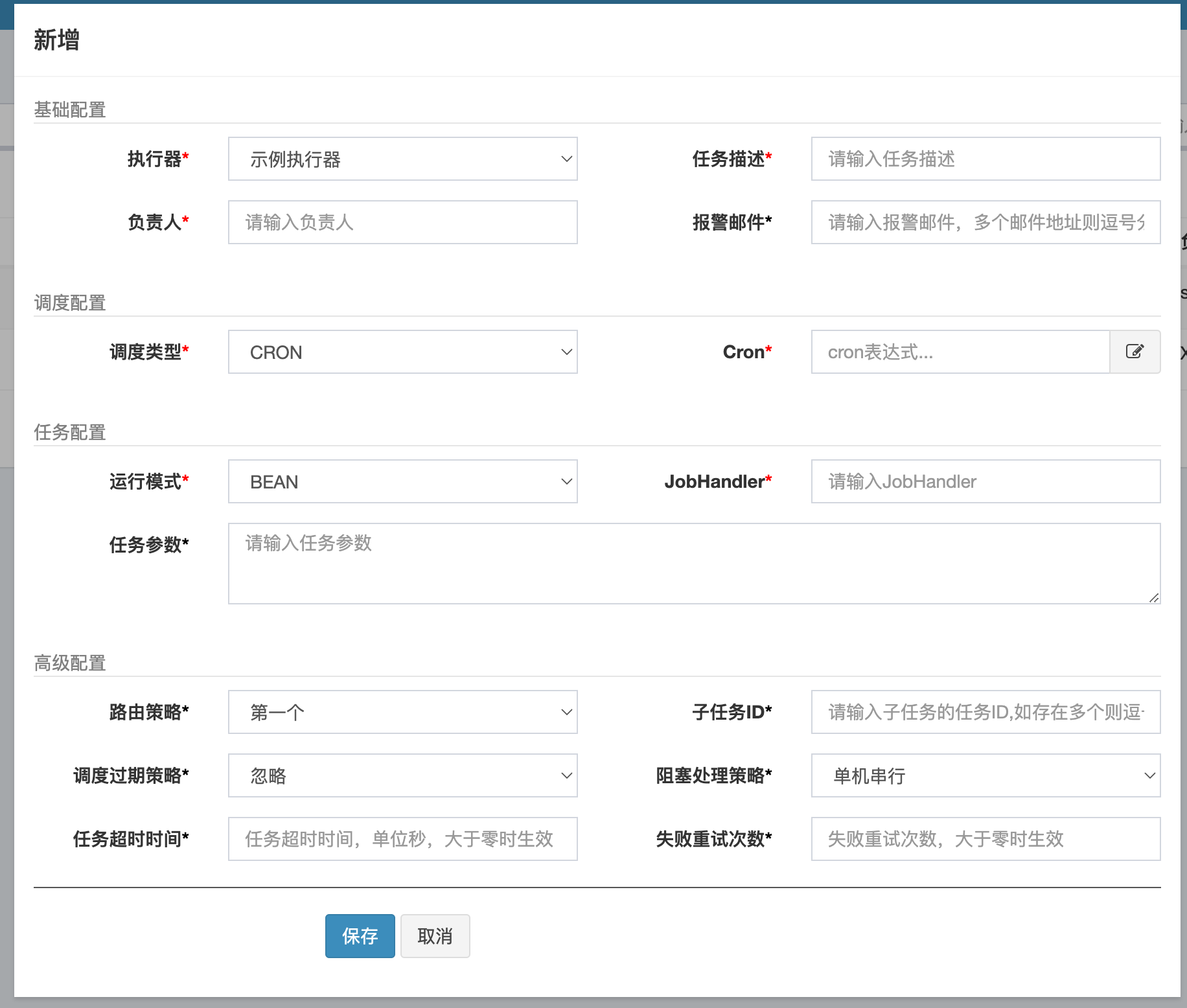Open the 调度过期策略 dropdown
1187x1008 pixels.
point(402,775)
